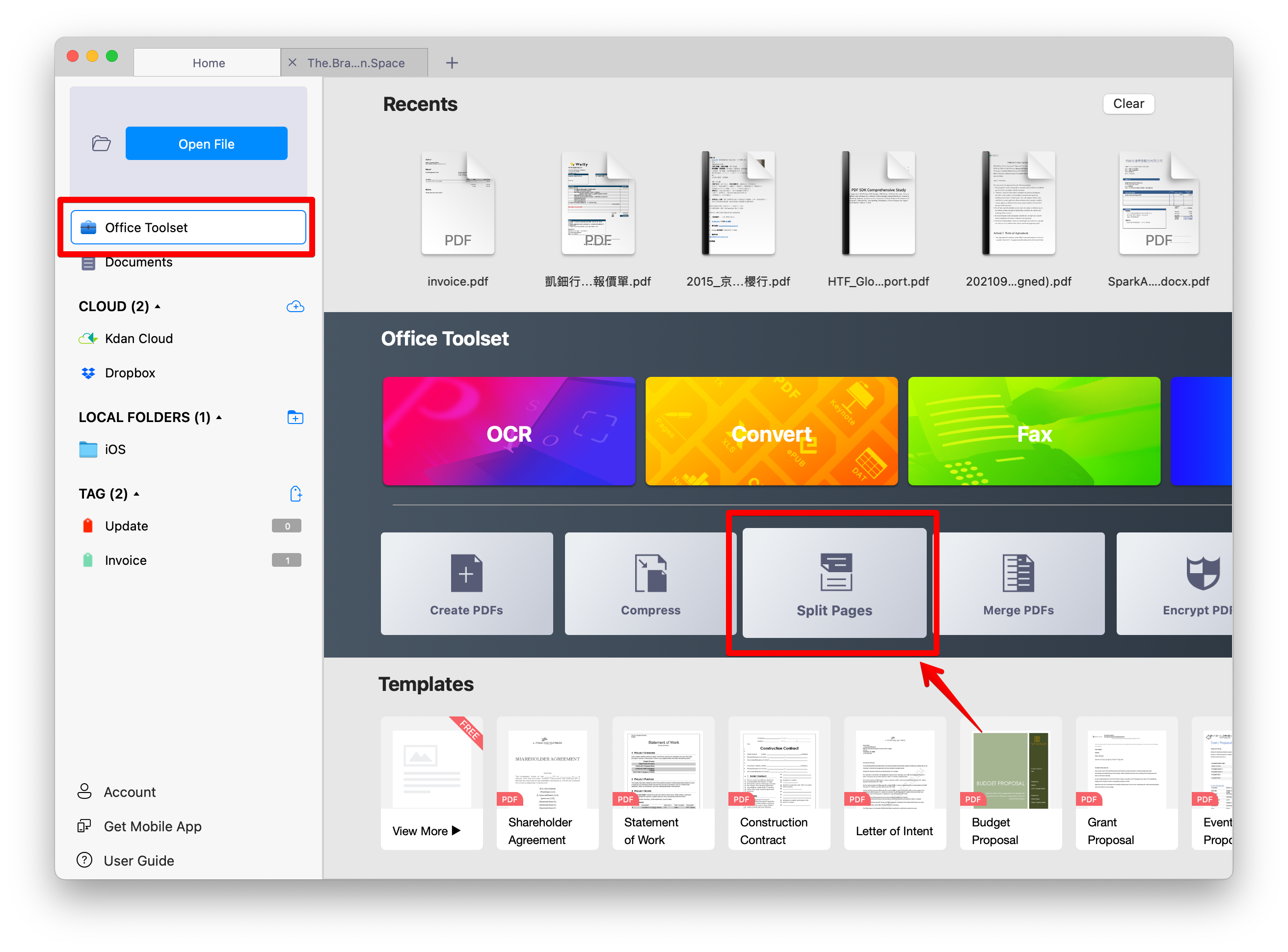The width and height of the screenshot is (1288, 952).
Task: Click the User Guide question-mark icon
Action: click(84, 860)
